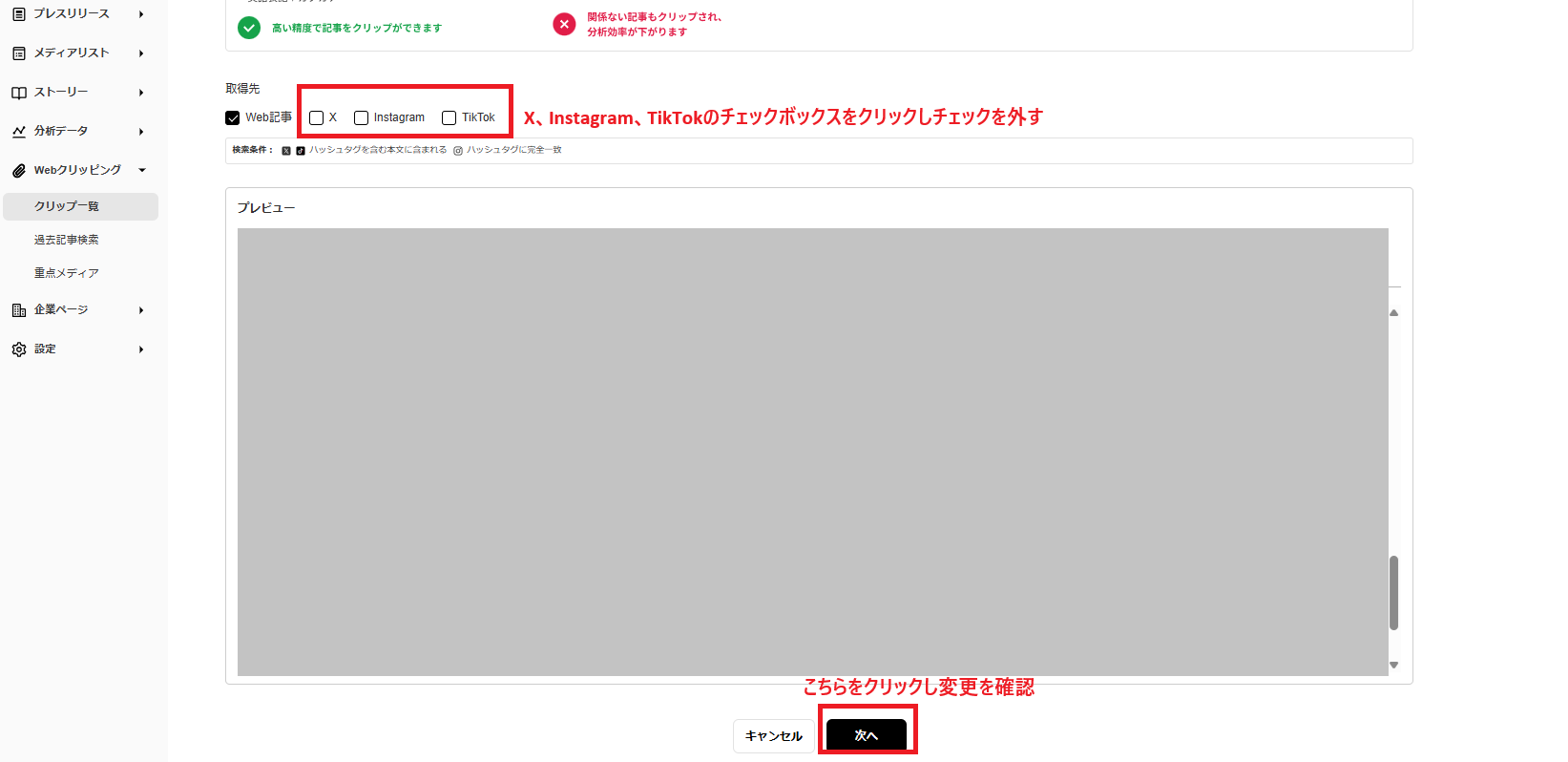Click the company page building icon
Viewport: 1568px width, 762px height.
tap(19, 310)
